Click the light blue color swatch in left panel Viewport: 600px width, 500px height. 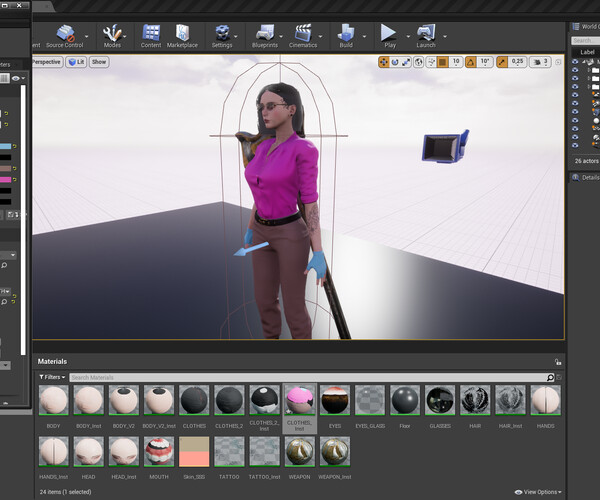(x=5, y=146)
